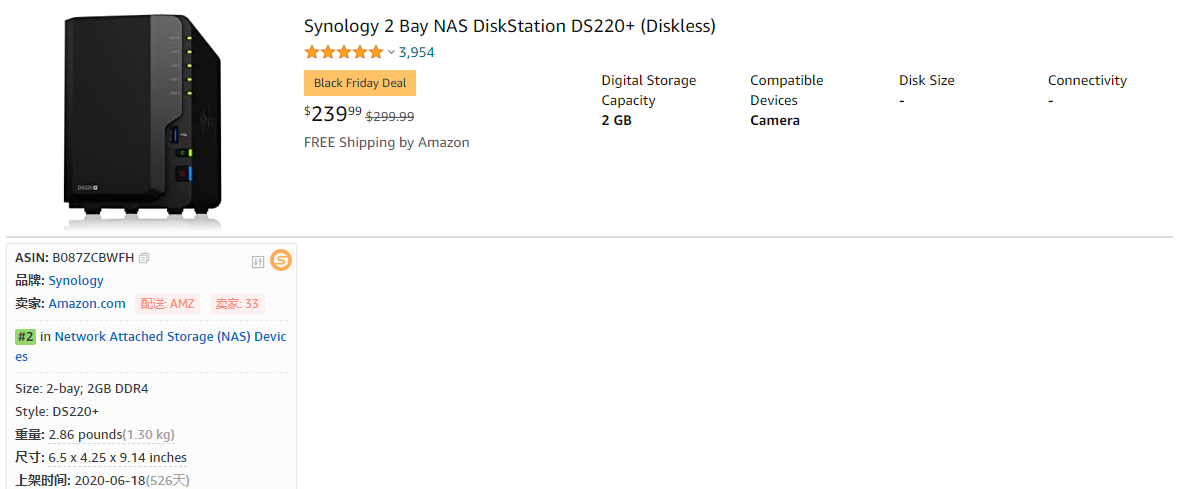The height and width of the screenshot is (489, 1184).
Task: Click the Synology brand link
Action: pos(76,281)
